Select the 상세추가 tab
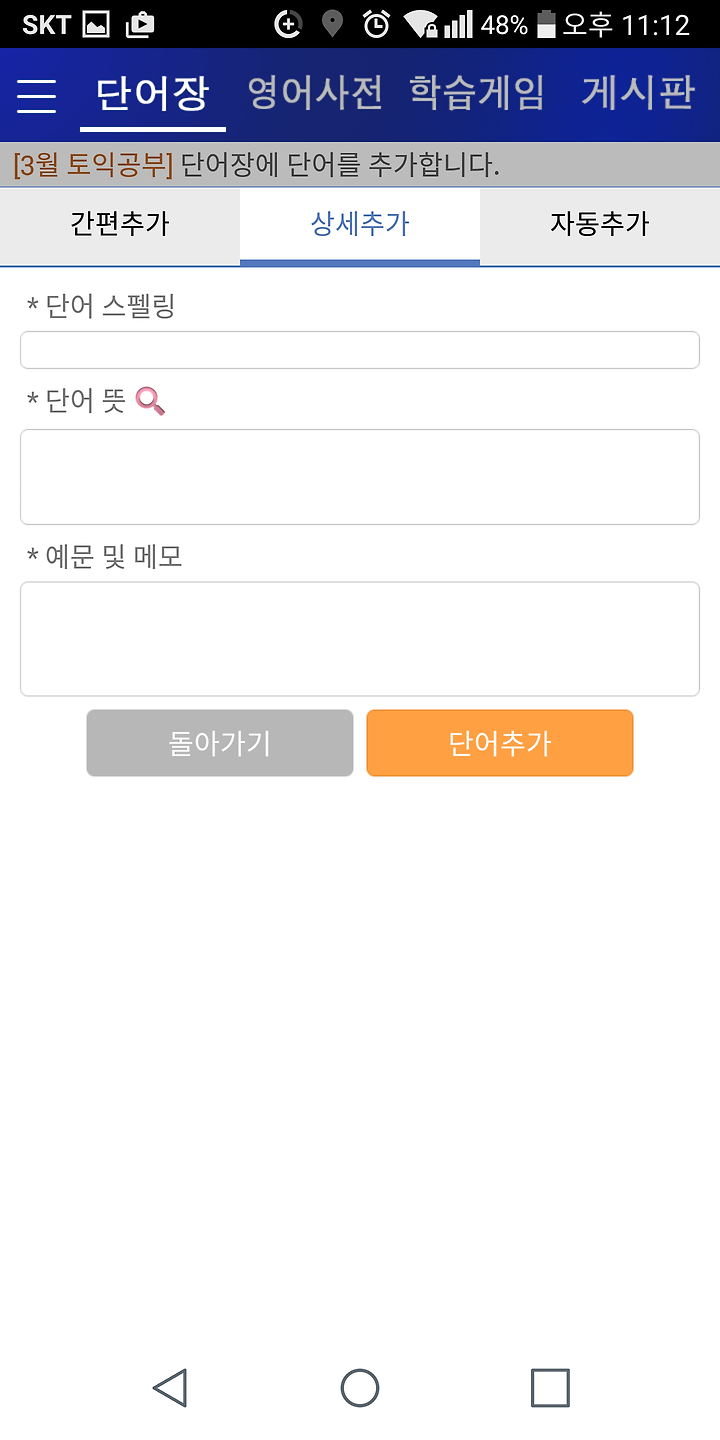720x1440 pixels. pyautogui.click(x=360, y=224)
